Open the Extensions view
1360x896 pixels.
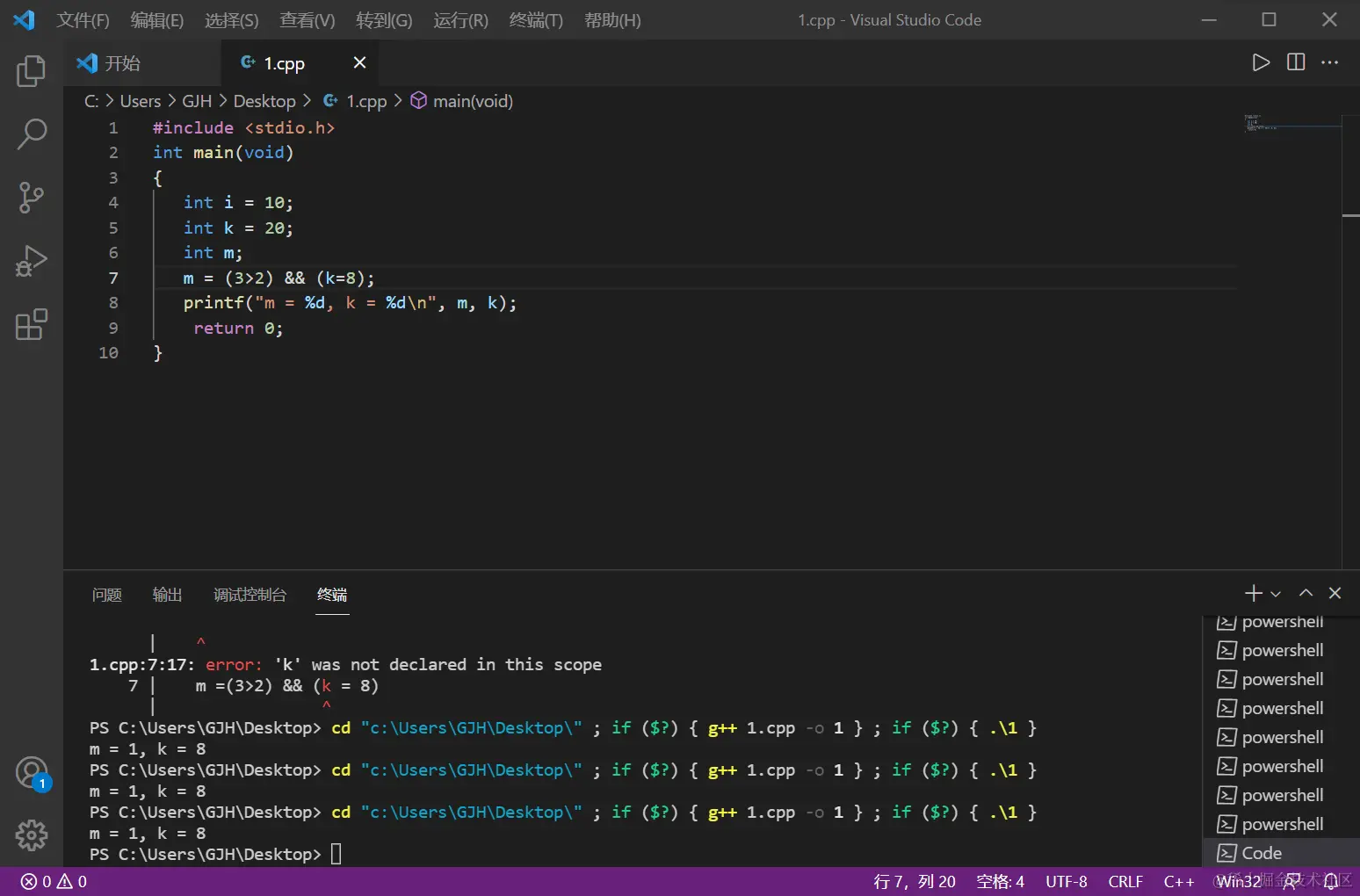(x=32, y=324)
